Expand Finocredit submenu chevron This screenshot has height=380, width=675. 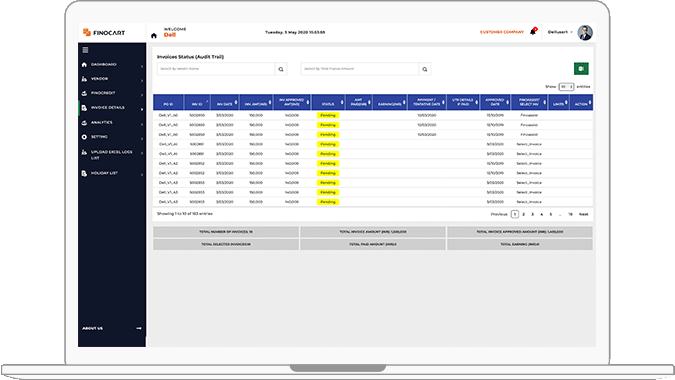click(x=142, y=95)
